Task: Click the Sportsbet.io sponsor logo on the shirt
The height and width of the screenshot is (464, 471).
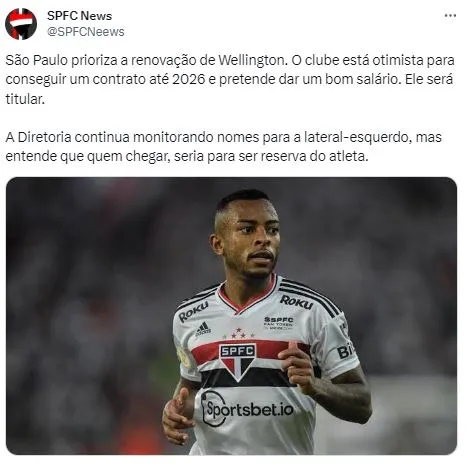Action: click(247, 409)
